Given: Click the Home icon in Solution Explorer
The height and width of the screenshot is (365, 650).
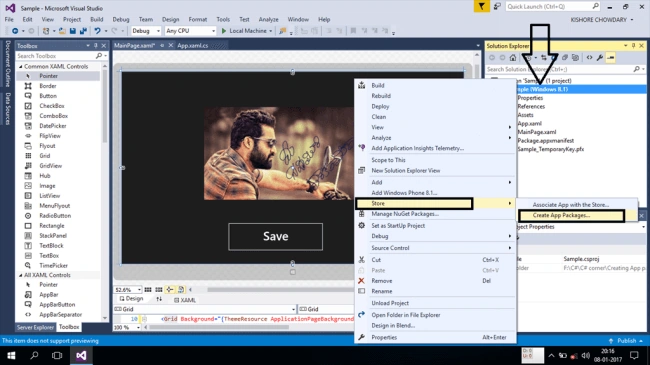Looking at the screenshot, I should tap(513, 58).
